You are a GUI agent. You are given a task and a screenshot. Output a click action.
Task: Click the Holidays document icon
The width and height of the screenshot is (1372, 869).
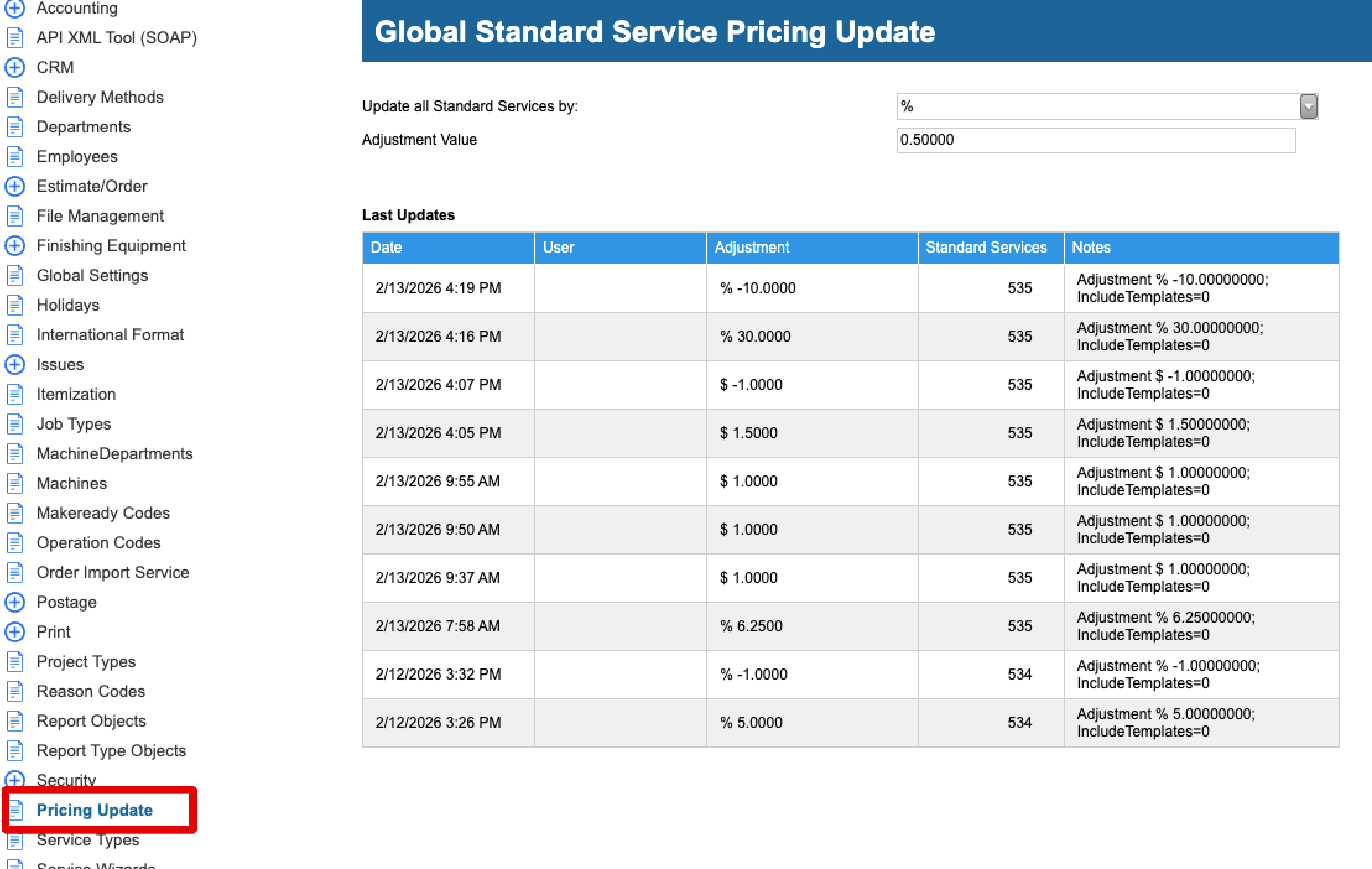pos(15,305)
